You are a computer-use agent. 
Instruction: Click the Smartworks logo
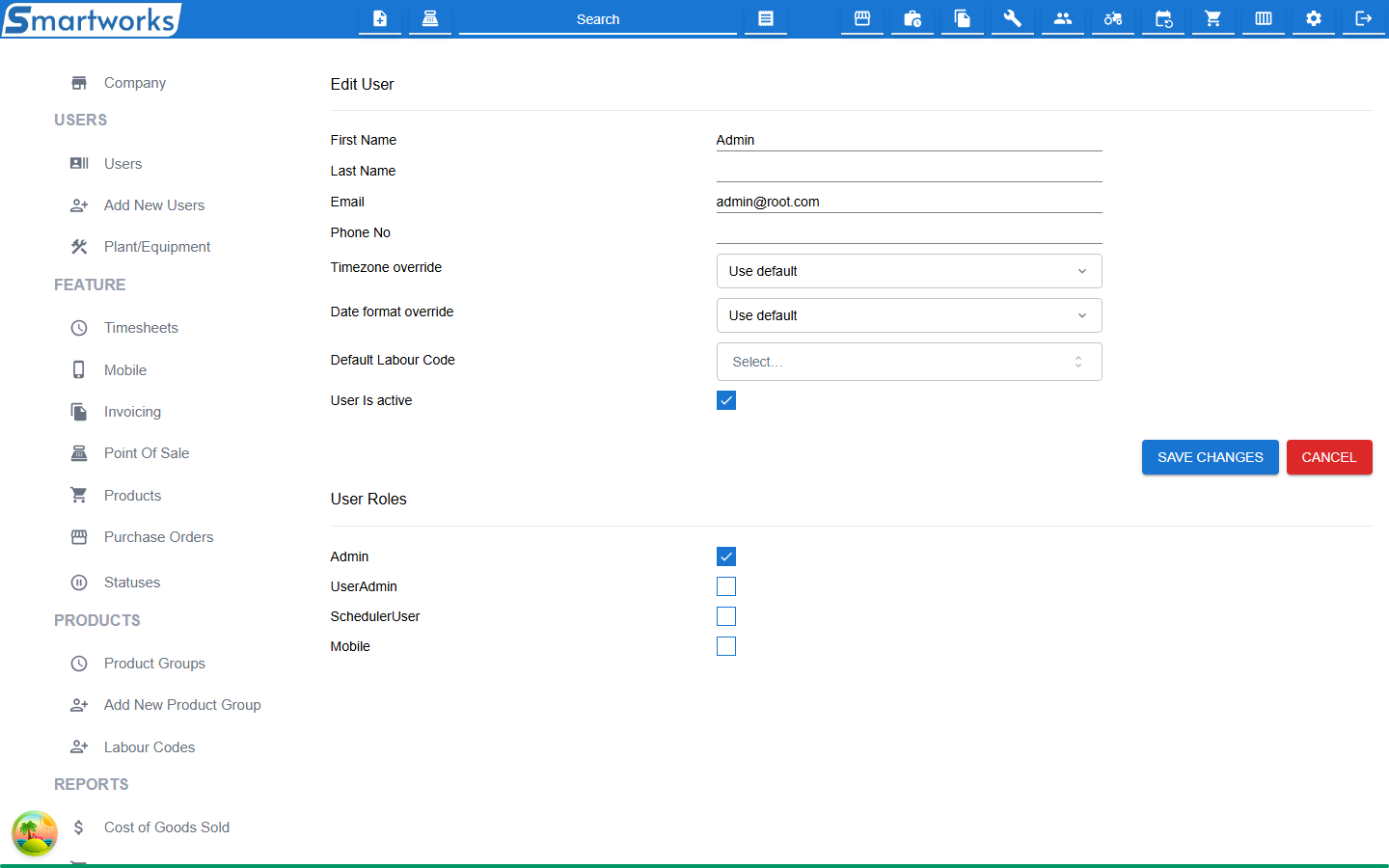click(x=91, y=19)
